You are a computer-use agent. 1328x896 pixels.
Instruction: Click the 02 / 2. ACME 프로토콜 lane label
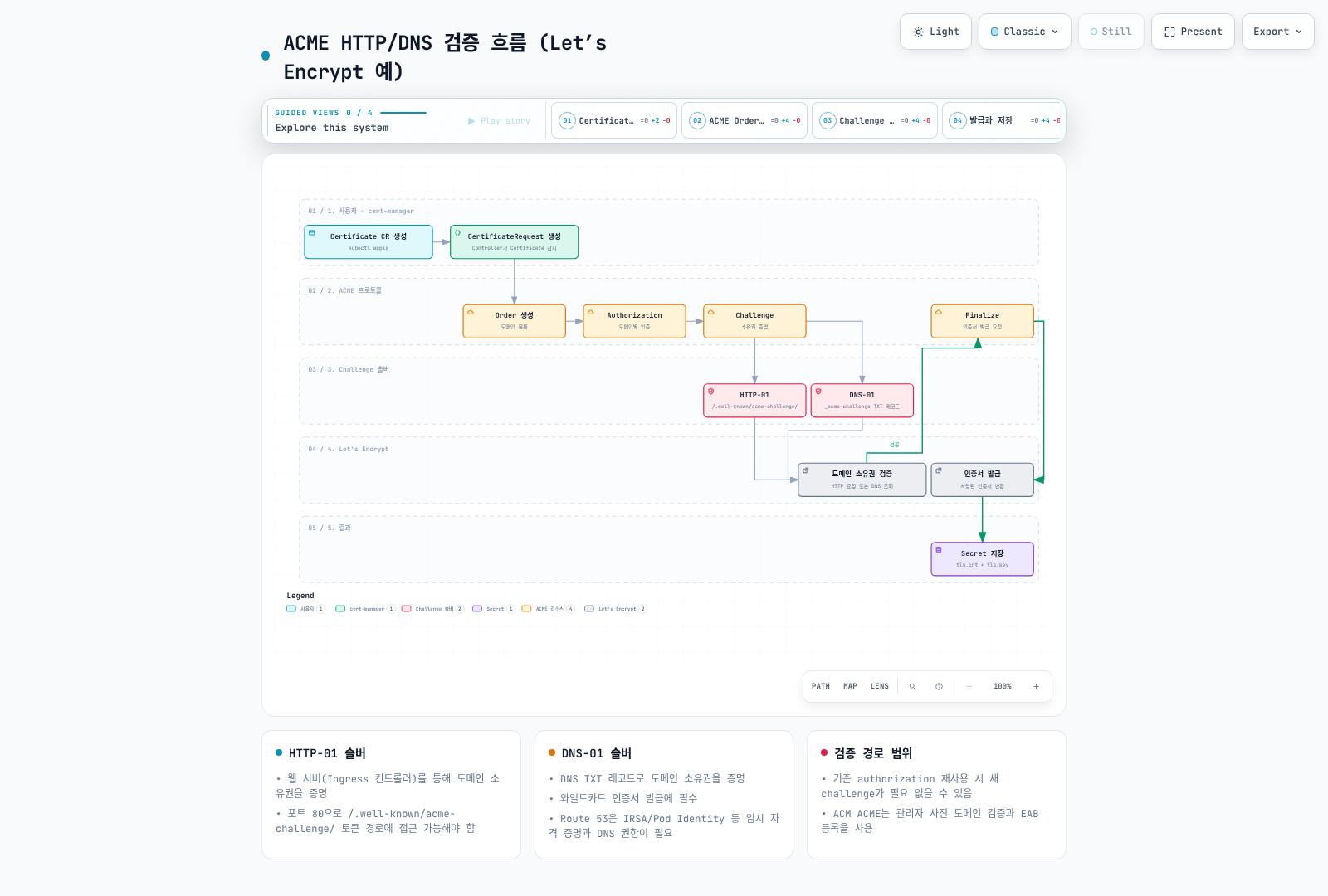(x=345, y=290)
